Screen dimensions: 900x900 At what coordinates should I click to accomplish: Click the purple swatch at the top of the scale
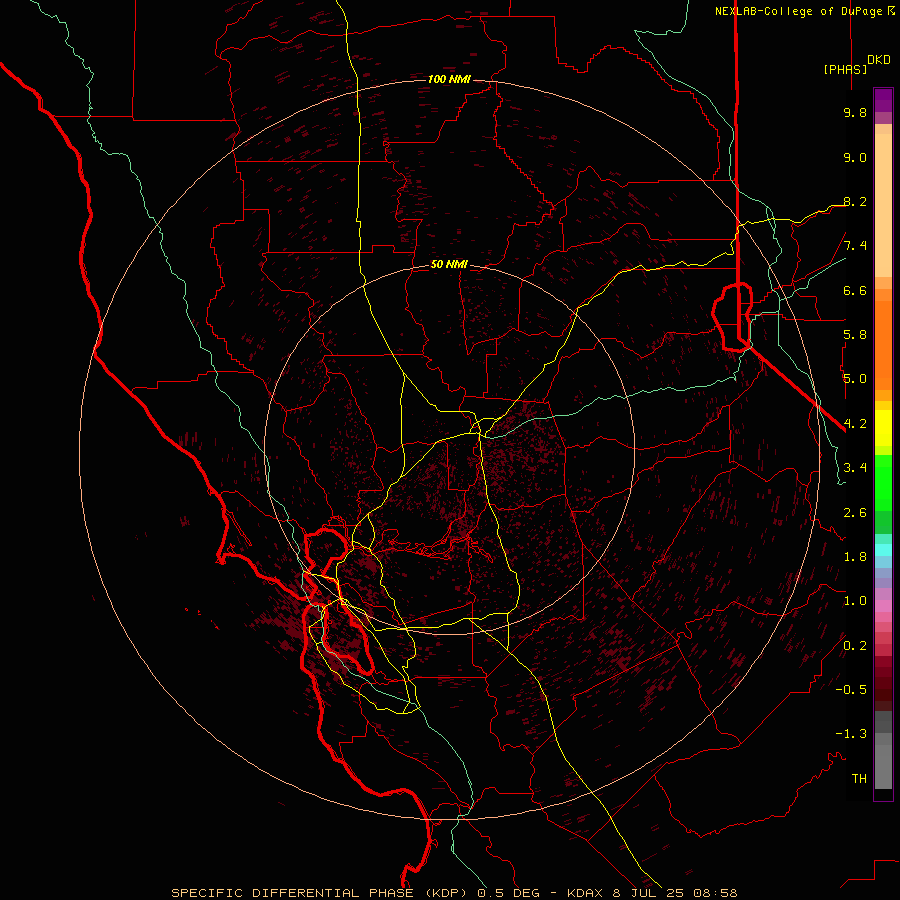(x=883, y=100)
